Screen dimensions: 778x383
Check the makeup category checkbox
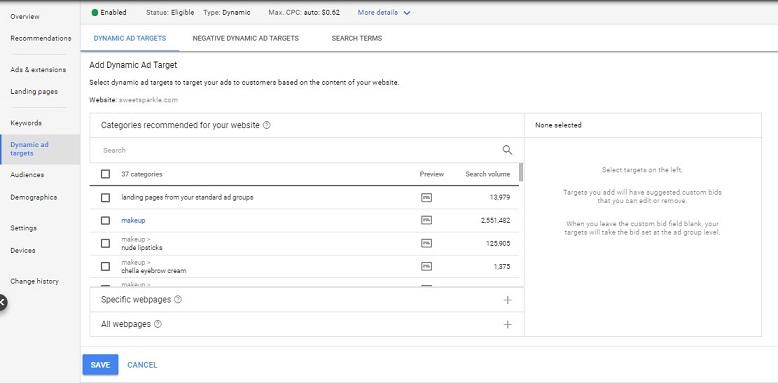click(105, 220)
